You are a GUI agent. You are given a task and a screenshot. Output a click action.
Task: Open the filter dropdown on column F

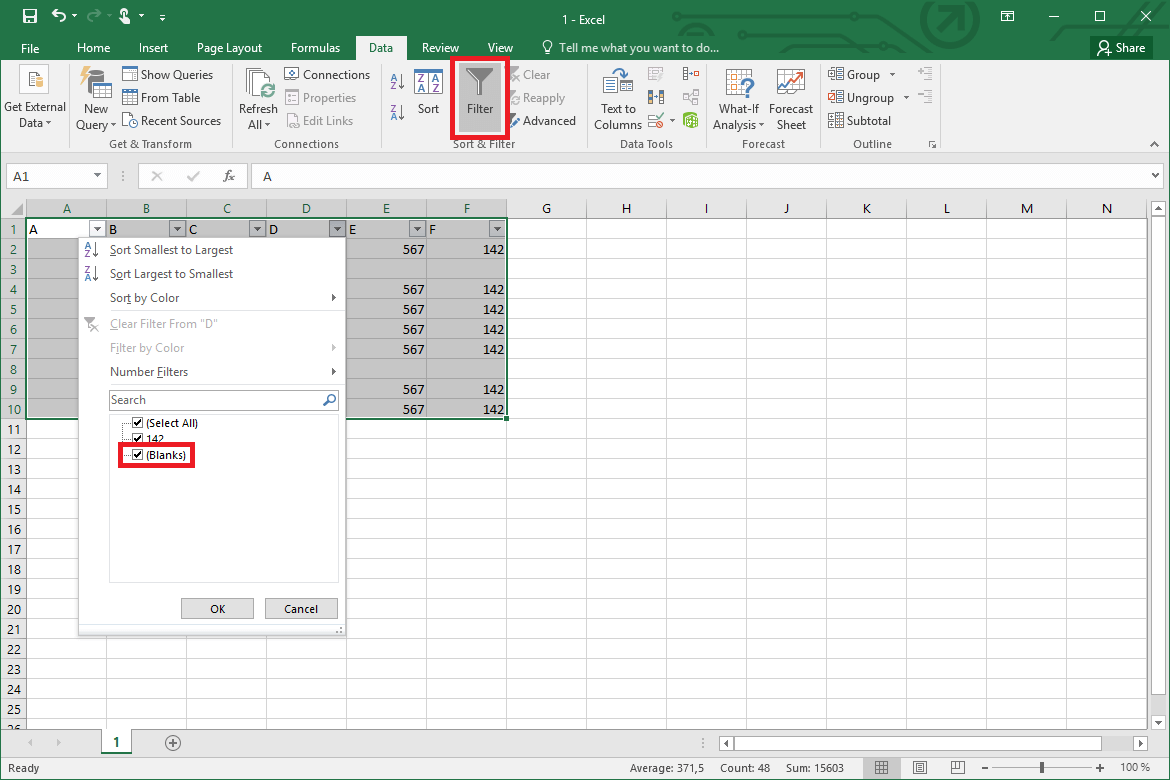pyautogui.click(x=497, y=228)
